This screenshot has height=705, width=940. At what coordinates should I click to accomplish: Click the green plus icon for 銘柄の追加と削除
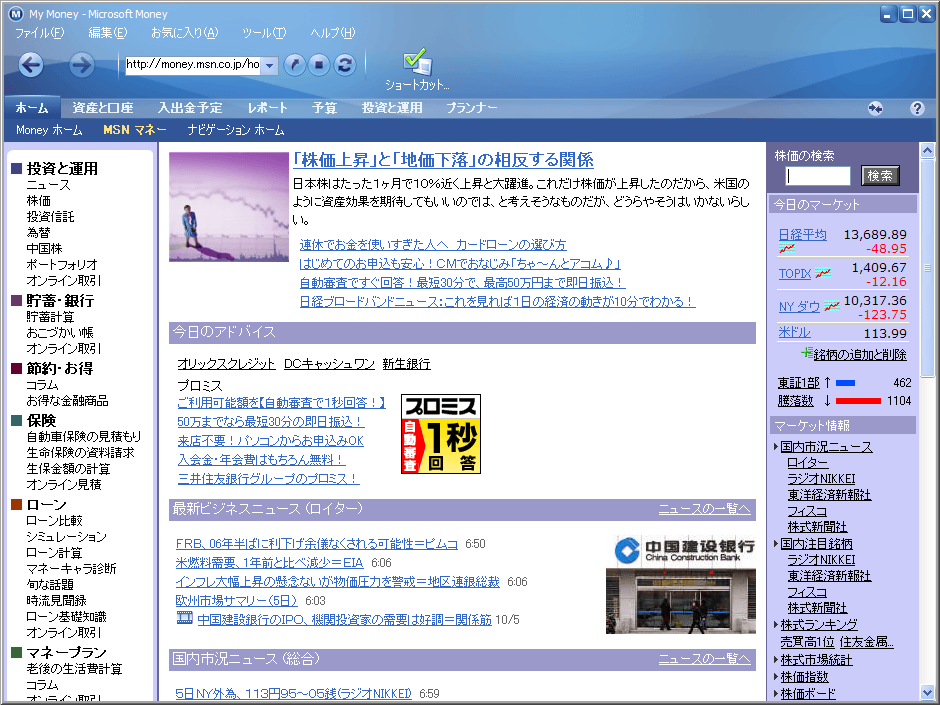[x=807, y=352]
